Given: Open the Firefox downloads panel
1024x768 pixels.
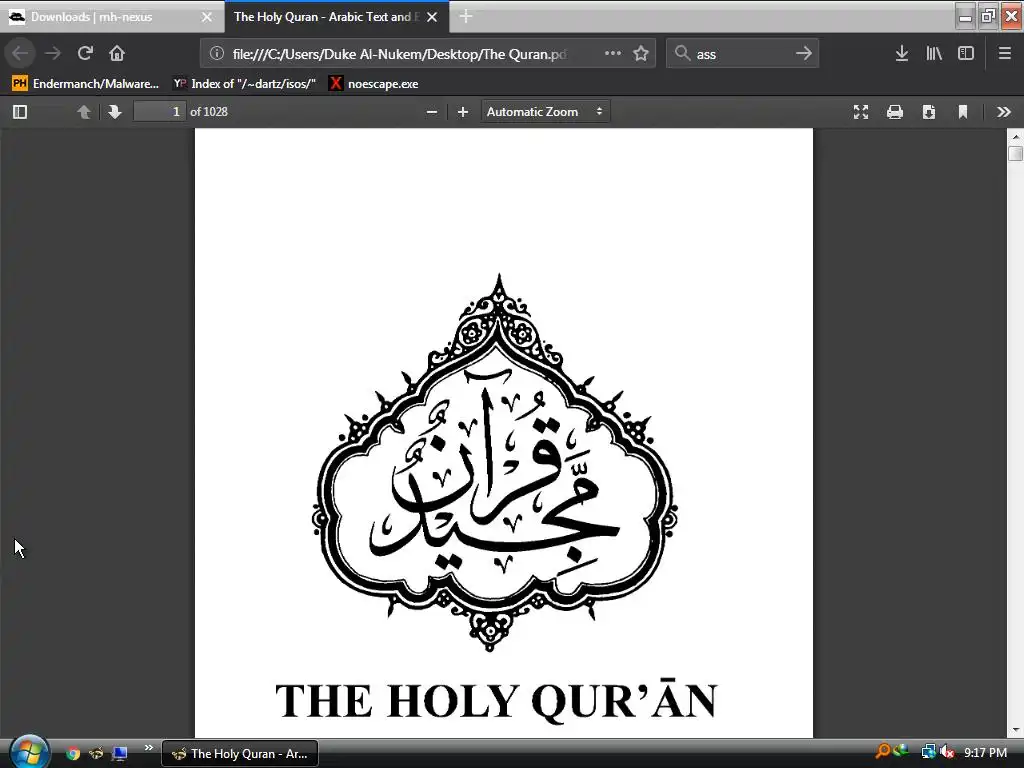Looking at the screenshot, I should 902,53.
